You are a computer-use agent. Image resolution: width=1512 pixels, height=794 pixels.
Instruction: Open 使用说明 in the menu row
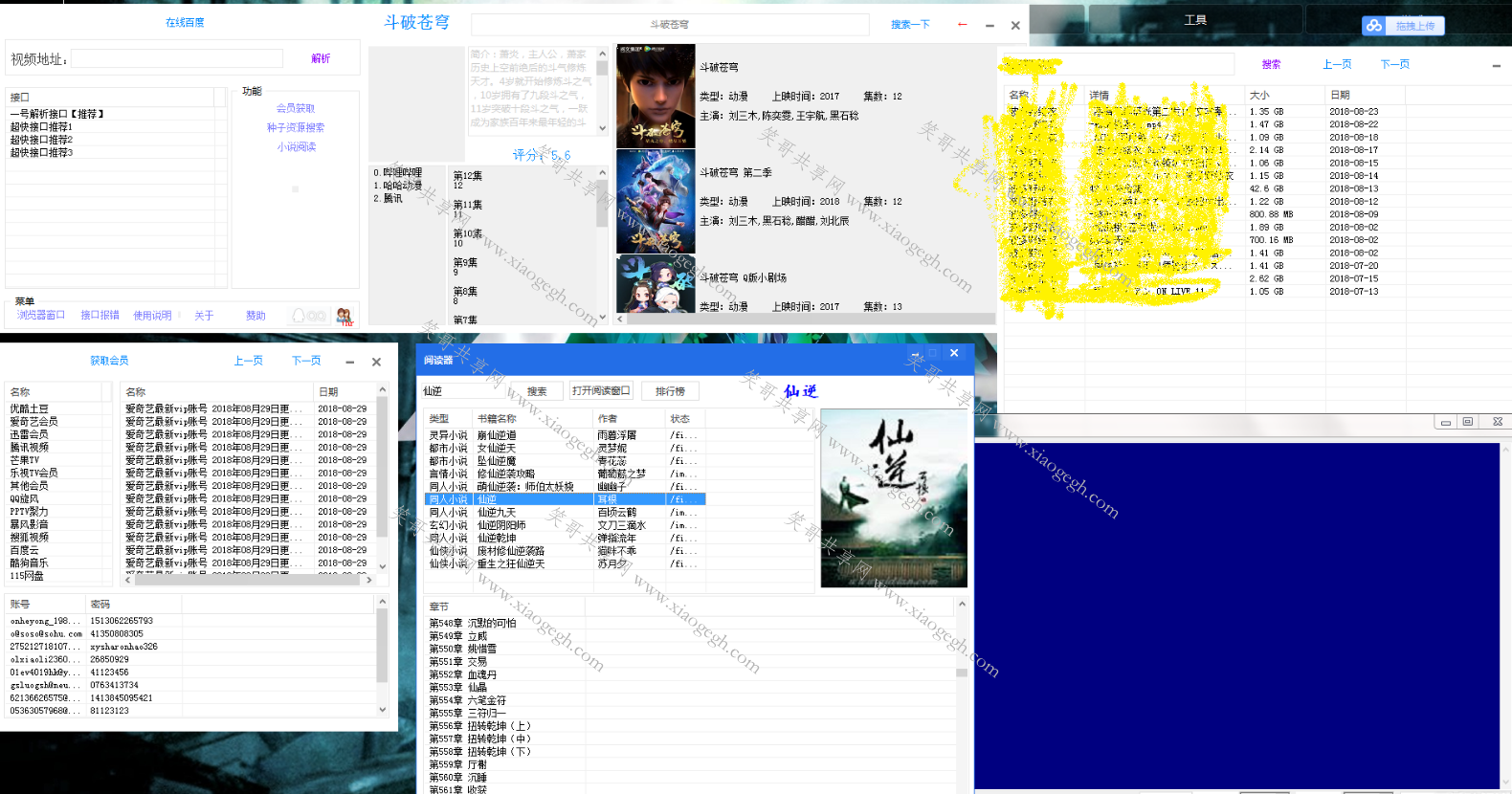[x=152, y=315]
